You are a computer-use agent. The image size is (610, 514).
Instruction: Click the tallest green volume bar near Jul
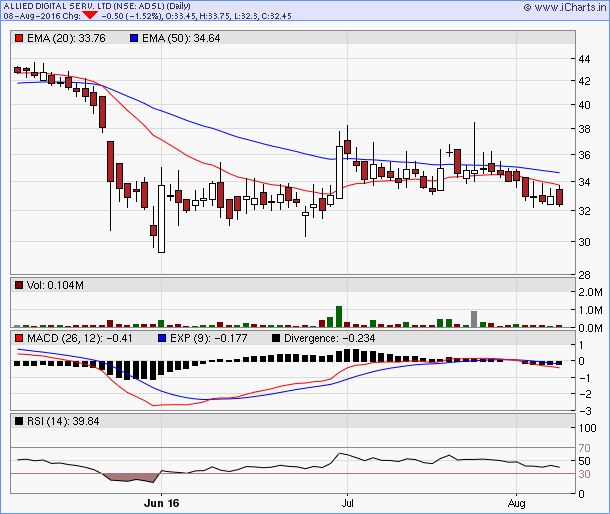(339, 316)
